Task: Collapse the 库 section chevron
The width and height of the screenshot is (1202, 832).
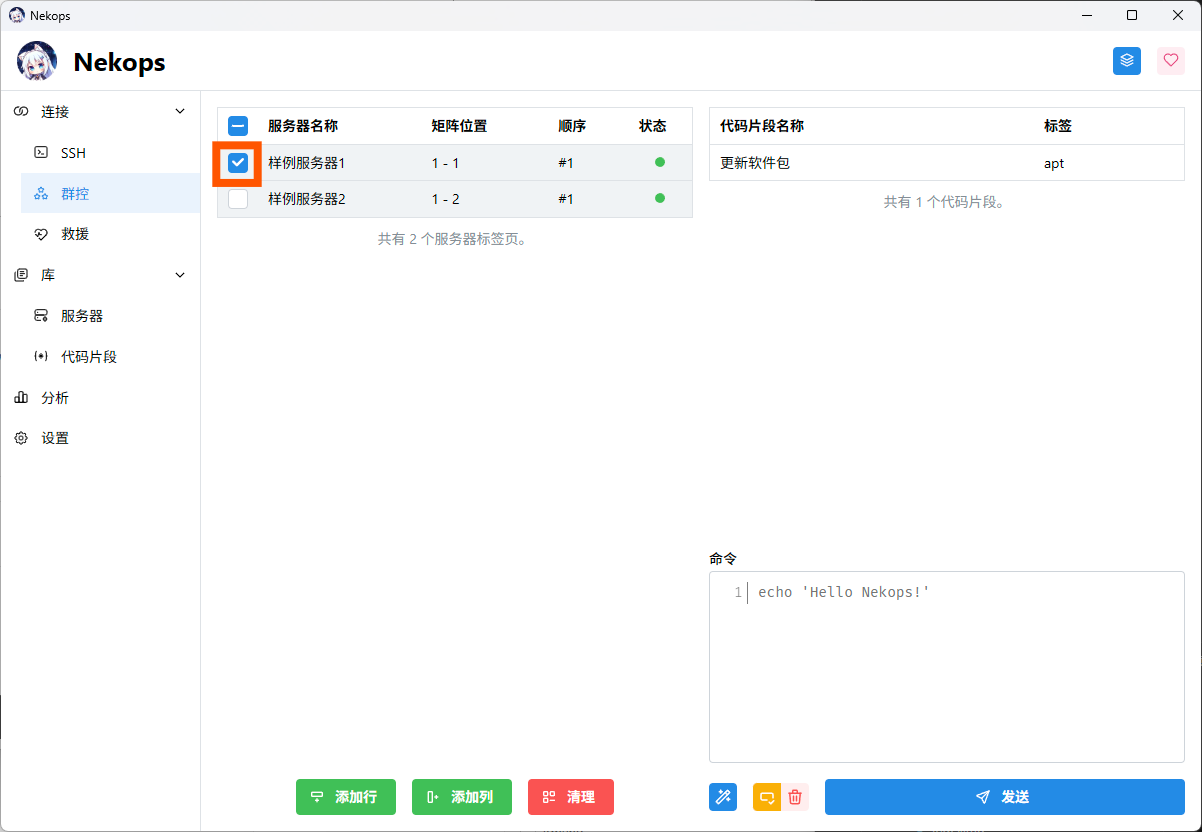Action: (x=180, y=275)
